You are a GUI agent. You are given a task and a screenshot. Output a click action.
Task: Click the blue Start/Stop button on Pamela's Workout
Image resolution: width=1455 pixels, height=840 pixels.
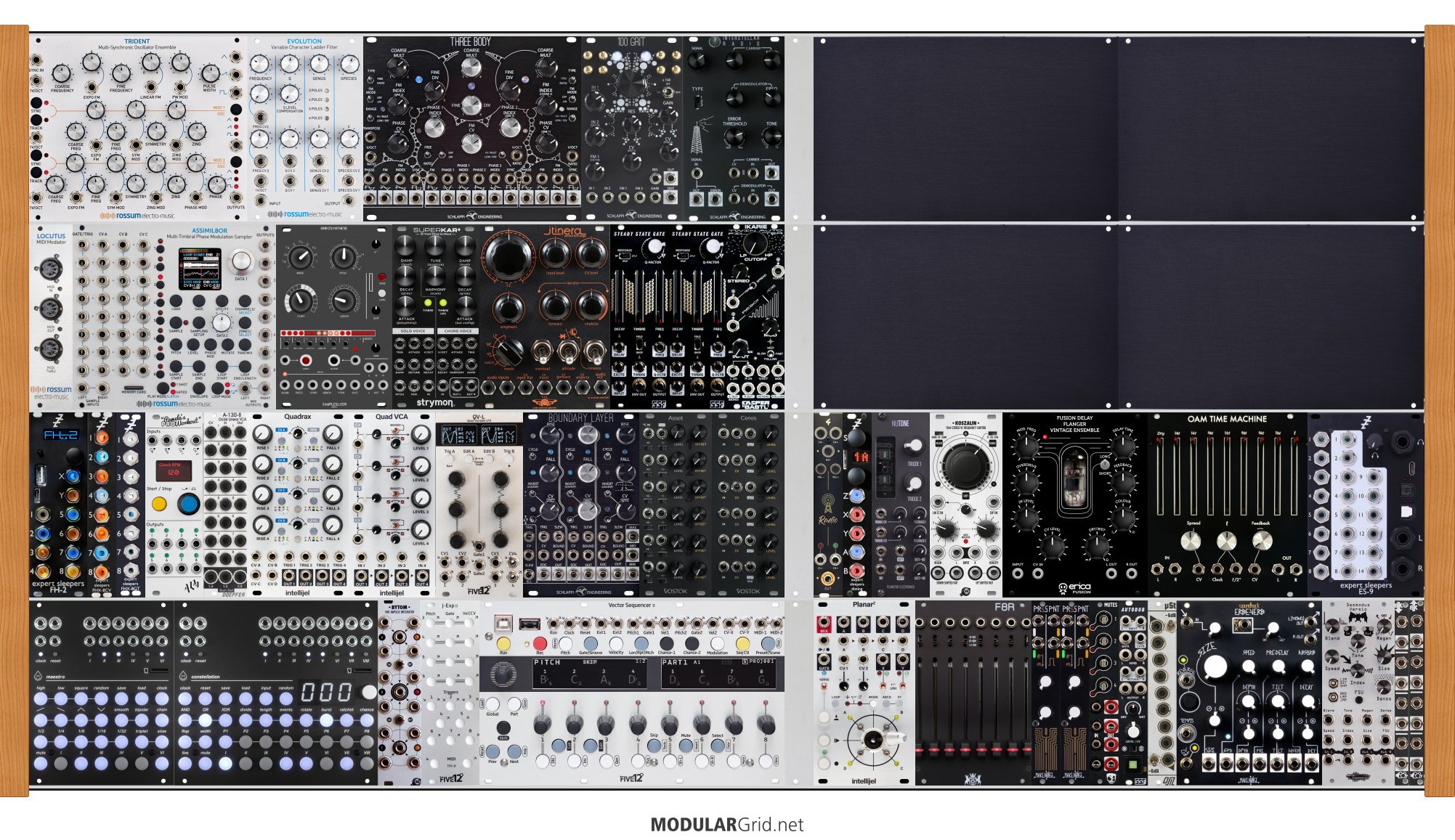(x=189, y=503)
